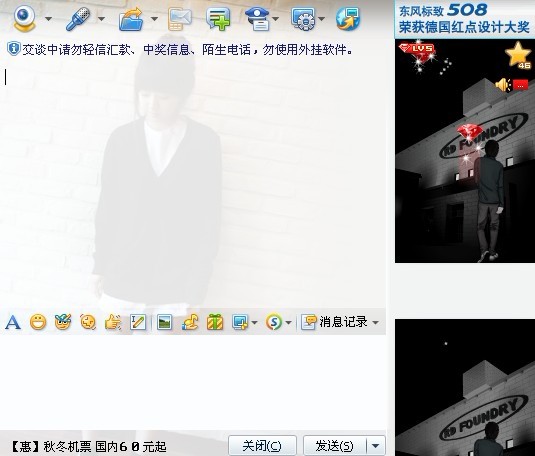Open the send button options dropdown arrow
Image resolution: width=535 pixels, height=456 pixels.
pos(376,446)
